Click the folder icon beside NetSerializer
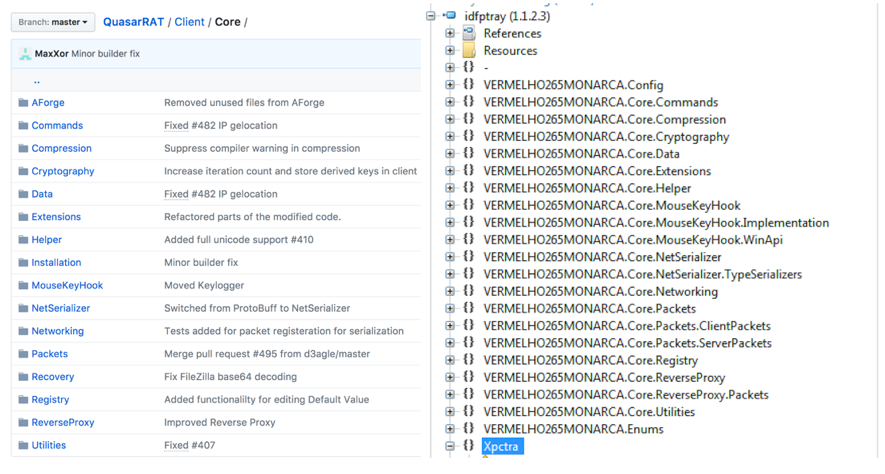 [23, 308]
